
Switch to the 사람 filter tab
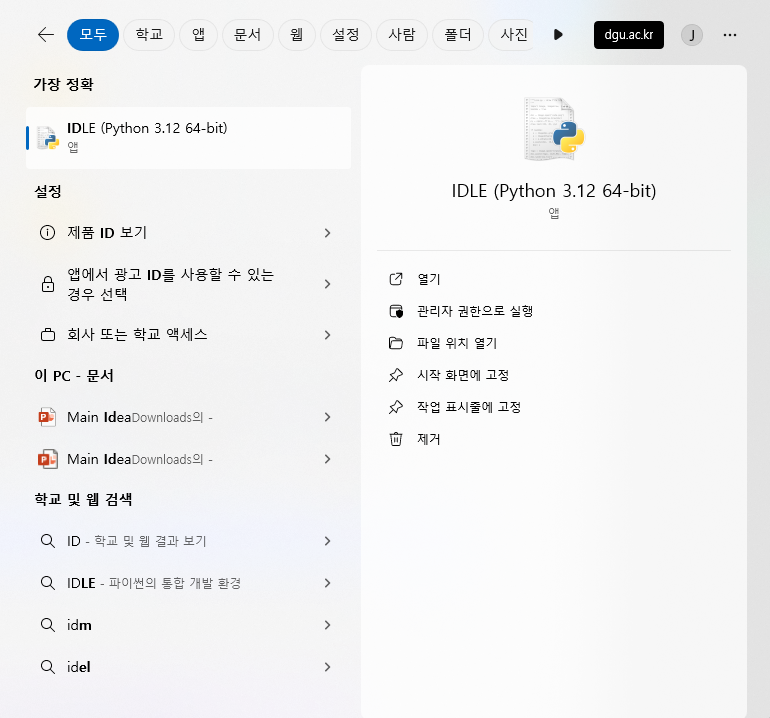pos(402,35)
